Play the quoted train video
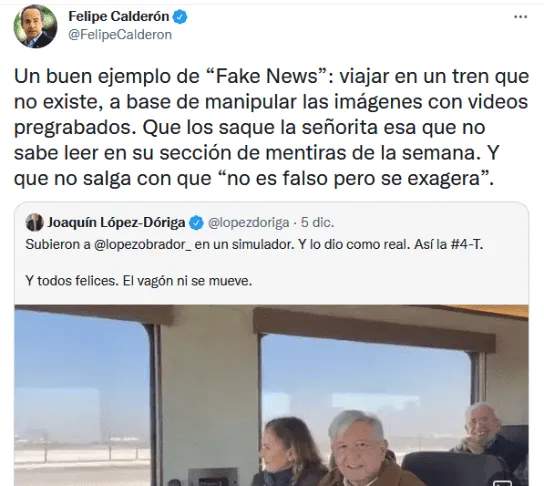 (272, 395)
